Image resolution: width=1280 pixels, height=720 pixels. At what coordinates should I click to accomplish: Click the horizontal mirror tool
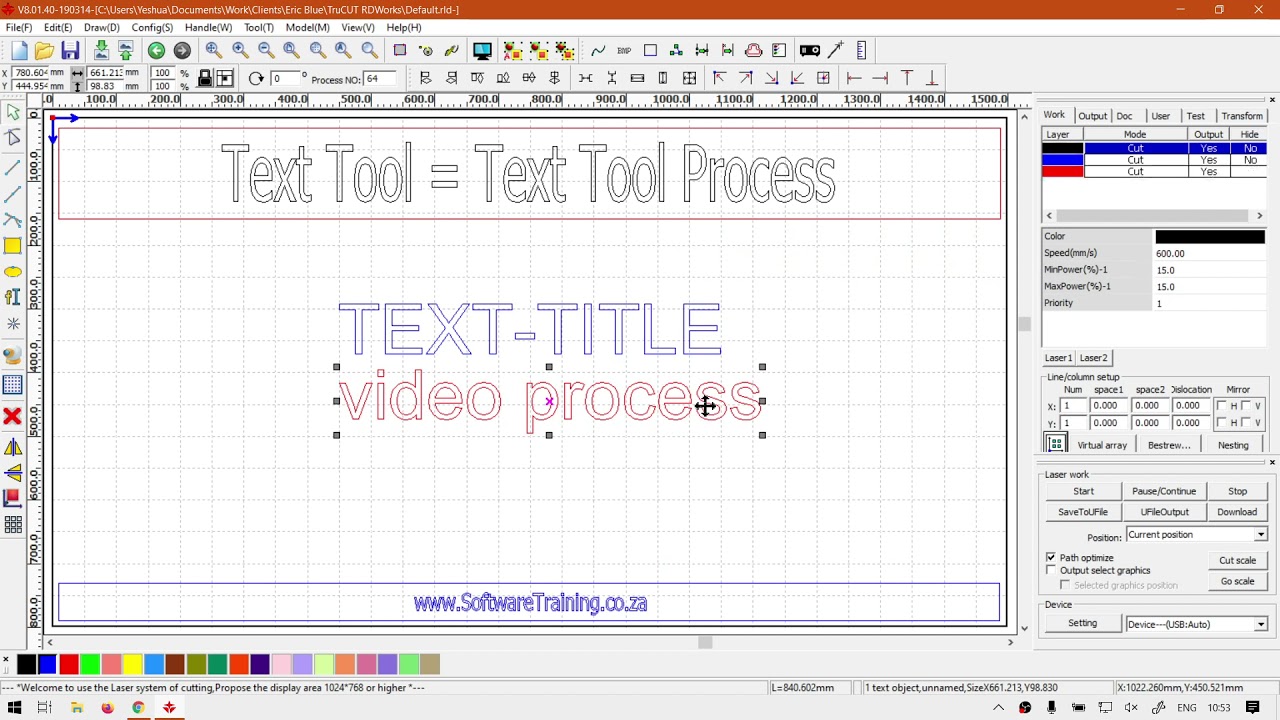tap(13, 447)
